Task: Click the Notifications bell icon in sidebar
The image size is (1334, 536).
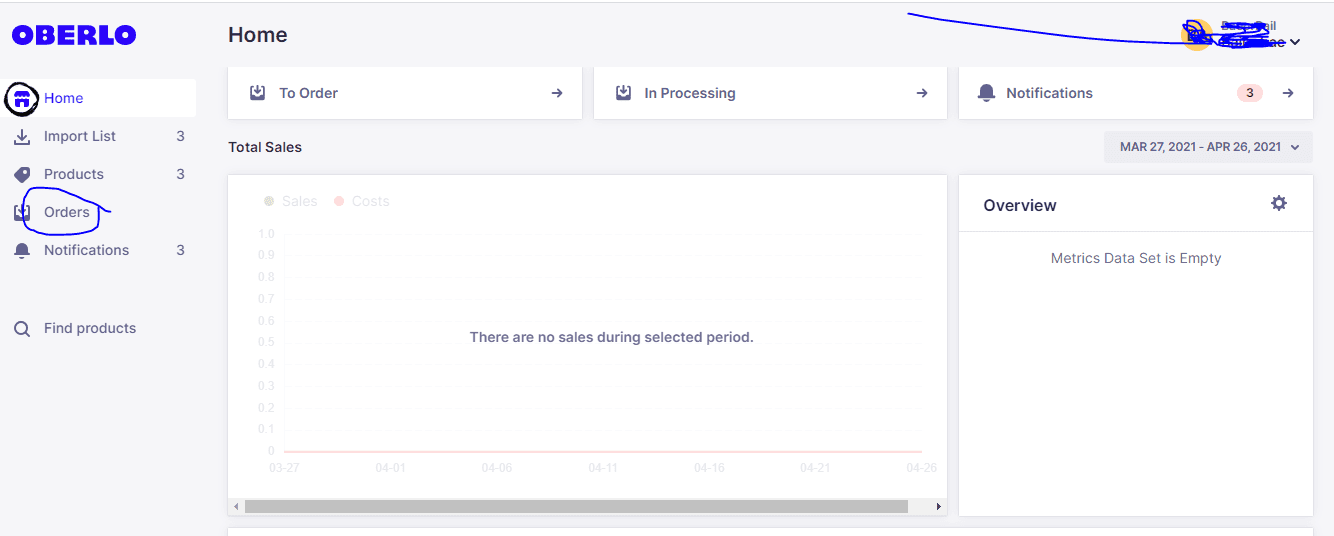Action: click(x=22, y=250)
